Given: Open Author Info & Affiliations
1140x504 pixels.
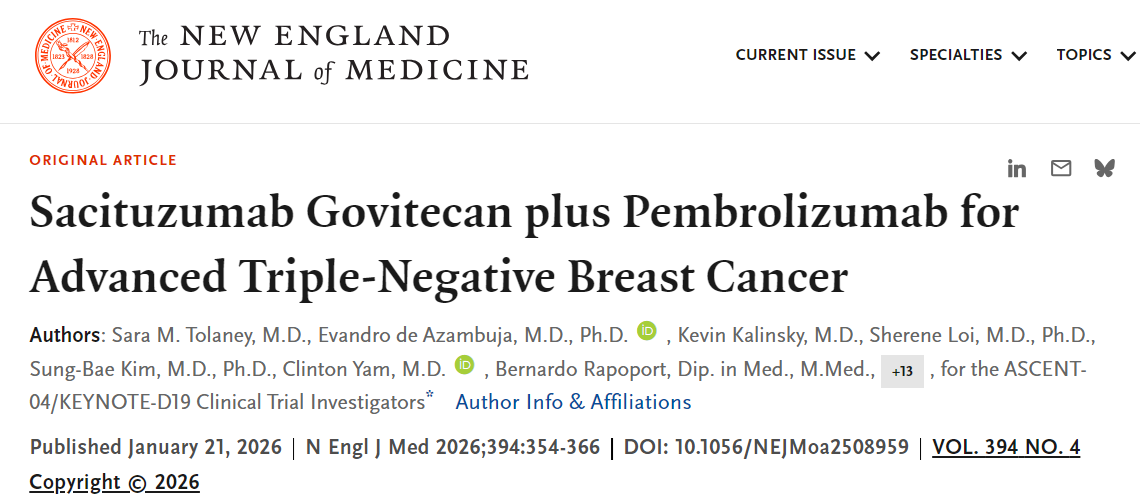Looking at the screenshot, I should (x=573, y=402).
